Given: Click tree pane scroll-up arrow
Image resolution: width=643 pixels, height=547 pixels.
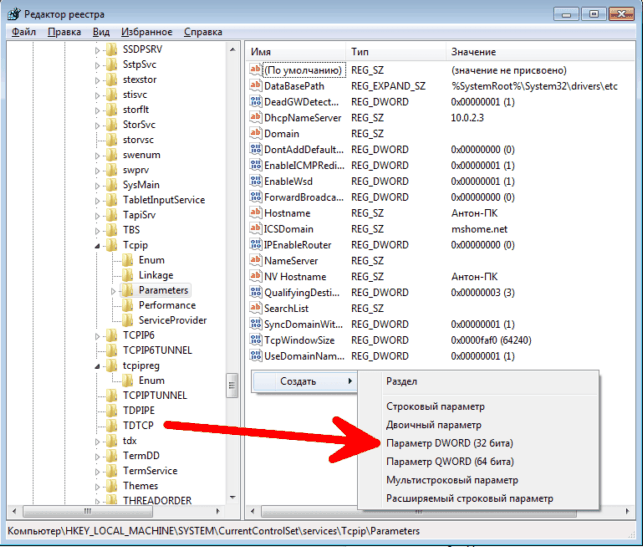Looking at the screenshot, I should point(233,50).
